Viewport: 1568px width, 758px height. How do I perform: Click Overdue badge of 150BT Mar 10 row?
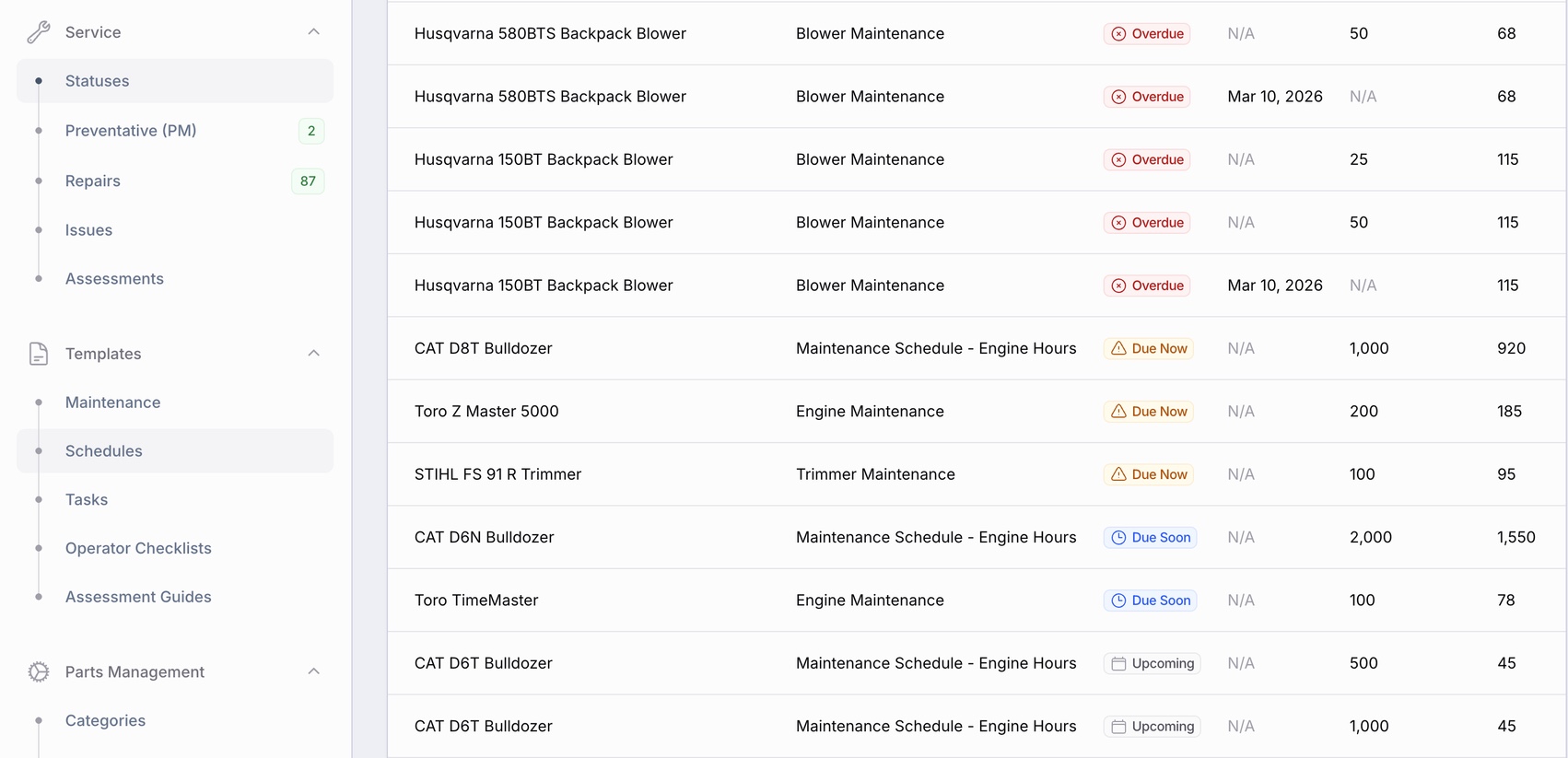pyautogui.click(x=1147, y=286)
